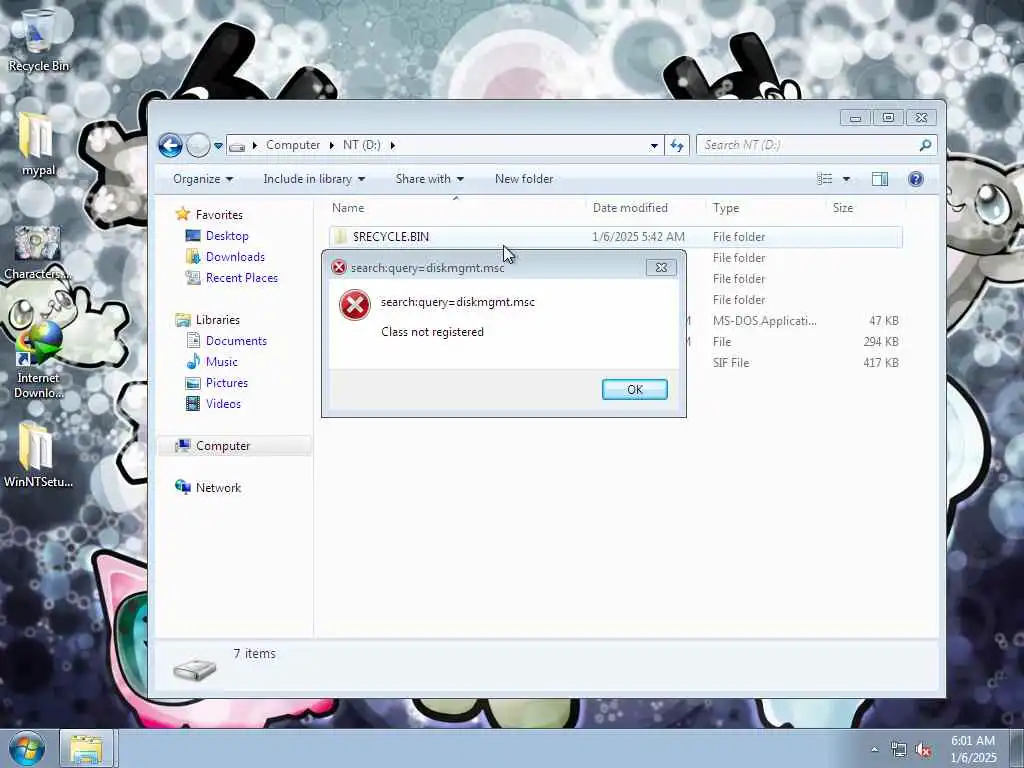
Task: Select the mypal folder on desktop
Action: pos(38,144)
